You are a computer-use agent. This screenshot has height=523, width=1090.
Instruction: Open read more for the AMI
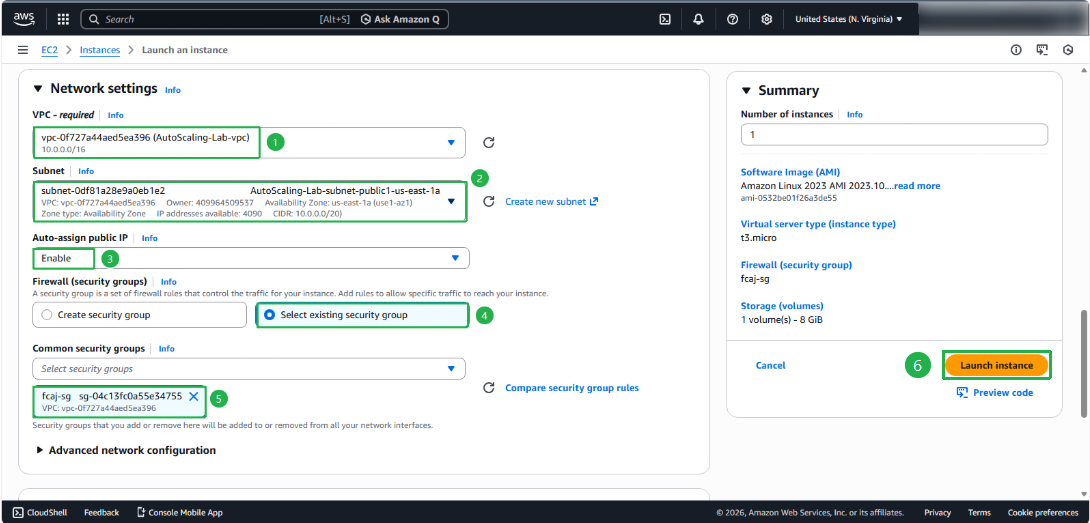coord(918,186)
